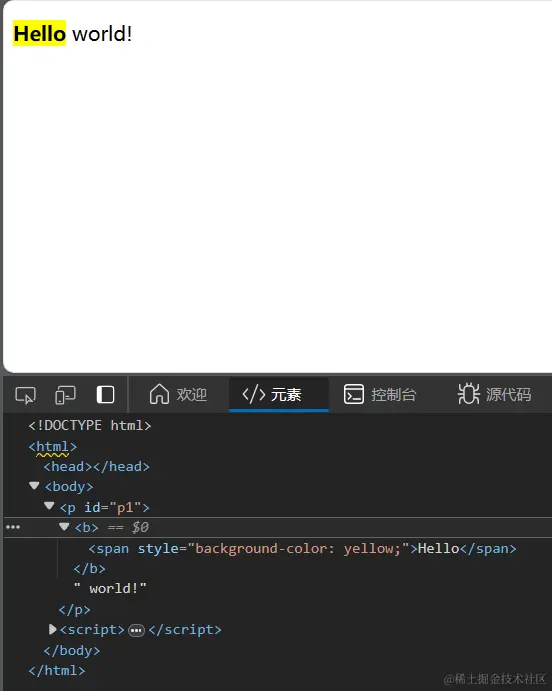Collapse the p id="p1" node
This screenshot has height=691, width=552.
click(x=49, y=506)
